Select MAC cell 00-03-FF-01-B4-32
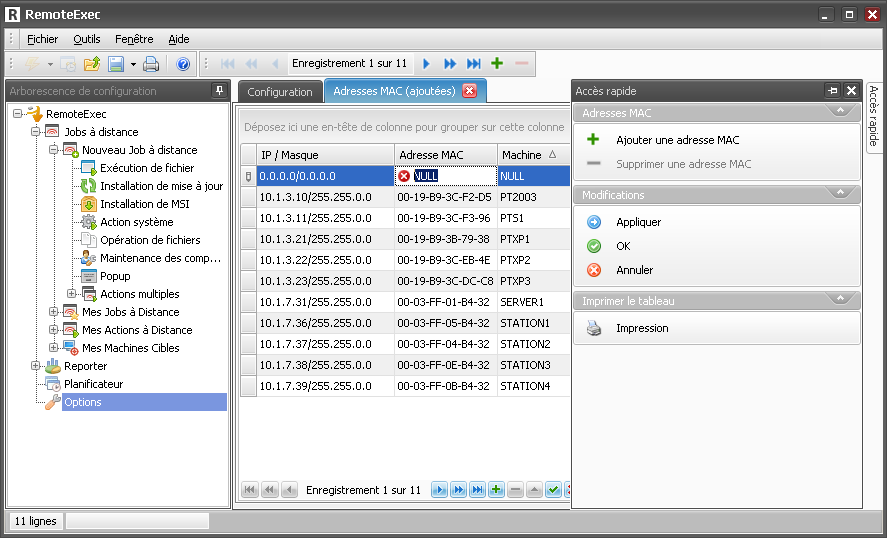887x538 pixels. (x=446, y=302)
